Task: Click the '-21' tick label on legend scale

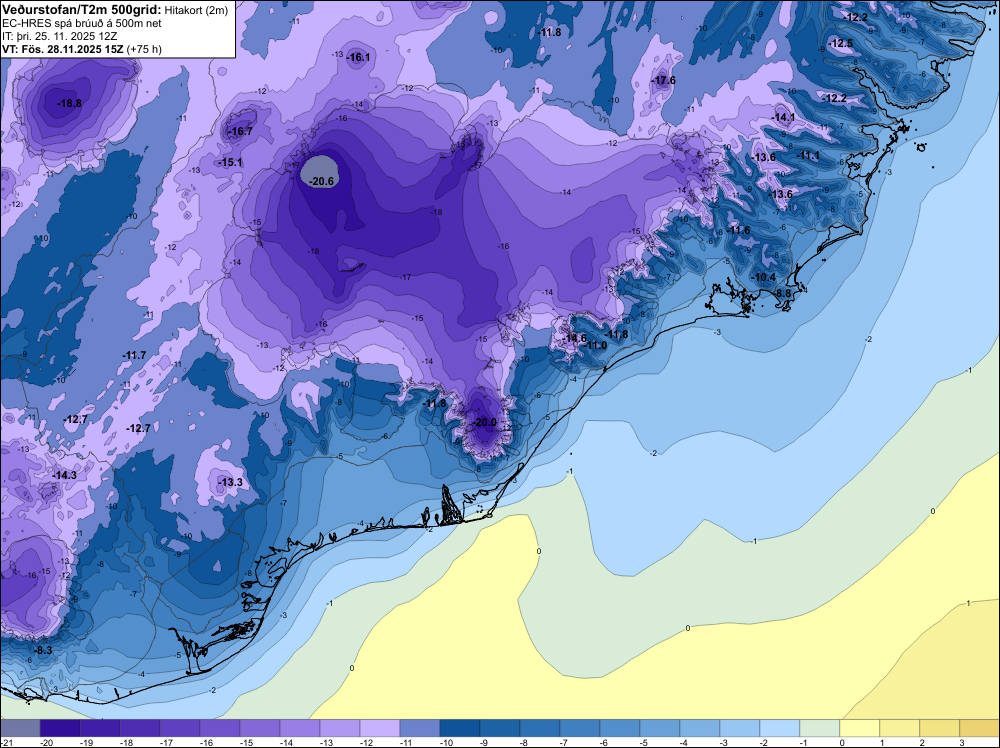Action: [6, 742]
